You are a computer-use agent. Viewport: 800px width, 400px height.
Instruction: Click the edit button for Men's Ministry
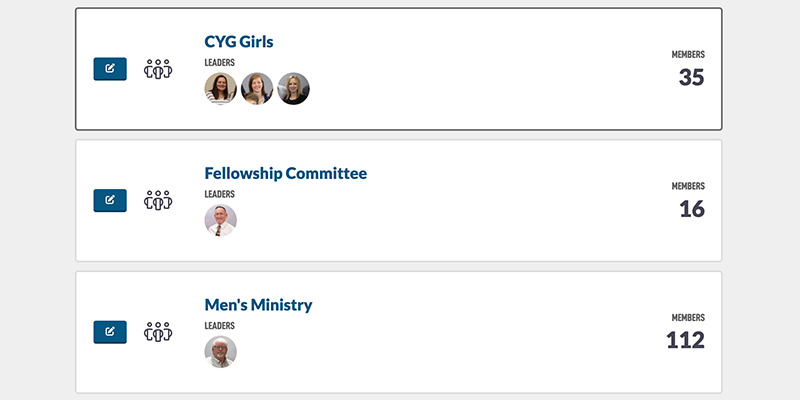tap(110, 332)
